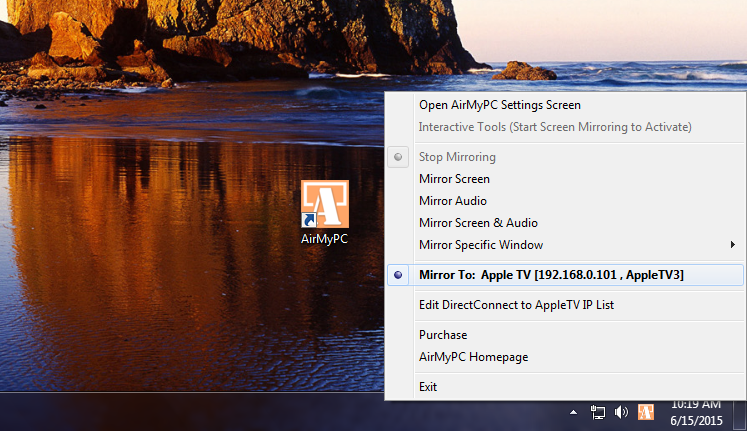This screenshot has width=747, height=431.
Task: Click the taskbar clock date 6/15/2015
Action: (x=696, y=421)
